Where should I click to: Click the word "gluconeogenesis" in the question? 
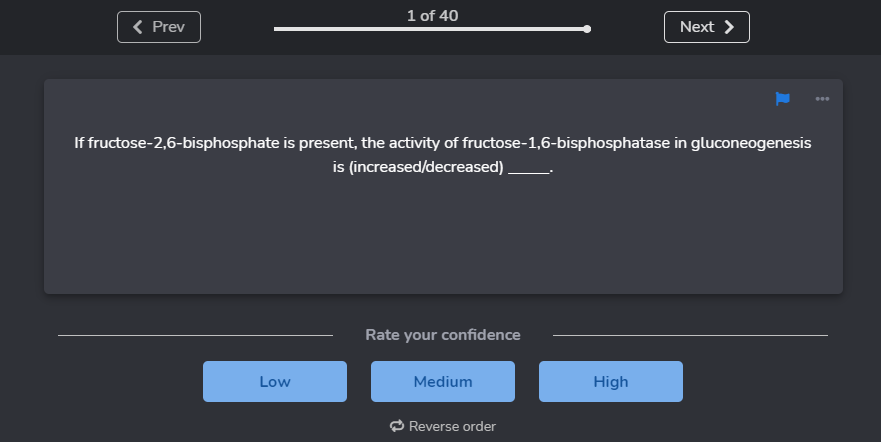pos(751,143)
